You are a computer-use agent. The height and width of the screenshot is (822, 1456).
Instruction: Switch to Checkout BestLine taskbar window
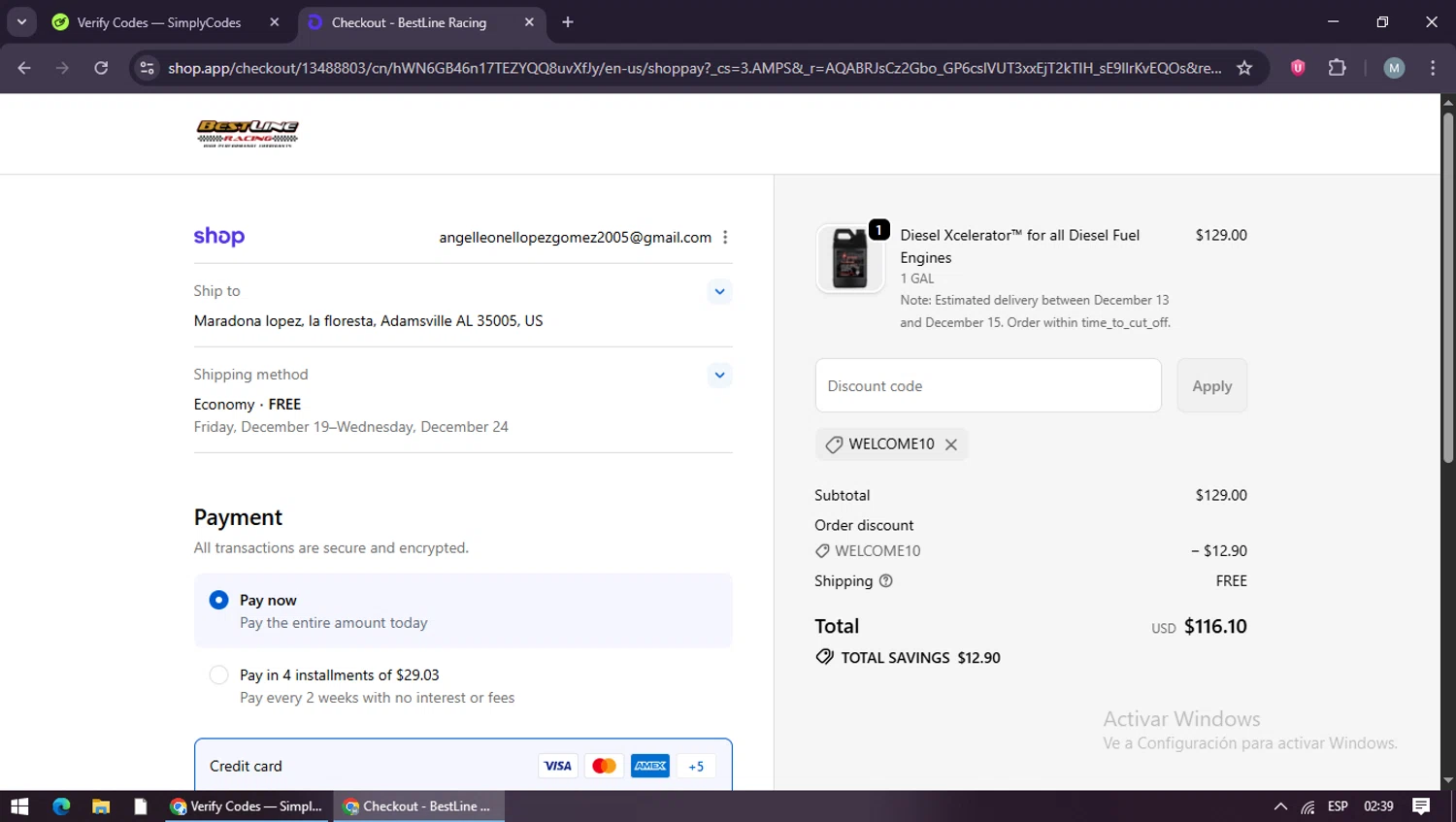tap(418, 806)
